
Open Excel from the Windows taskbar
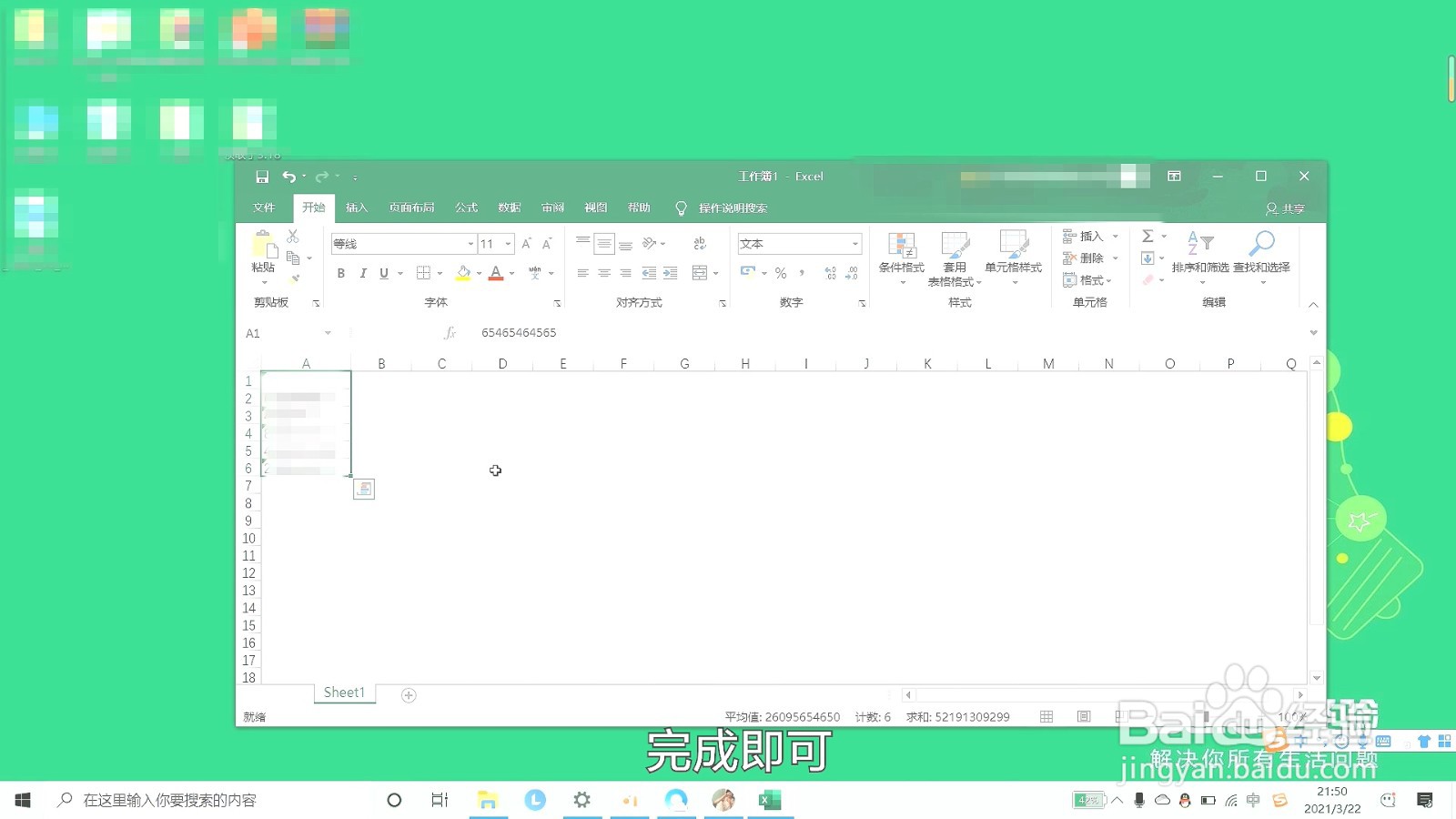coord(770,800)
